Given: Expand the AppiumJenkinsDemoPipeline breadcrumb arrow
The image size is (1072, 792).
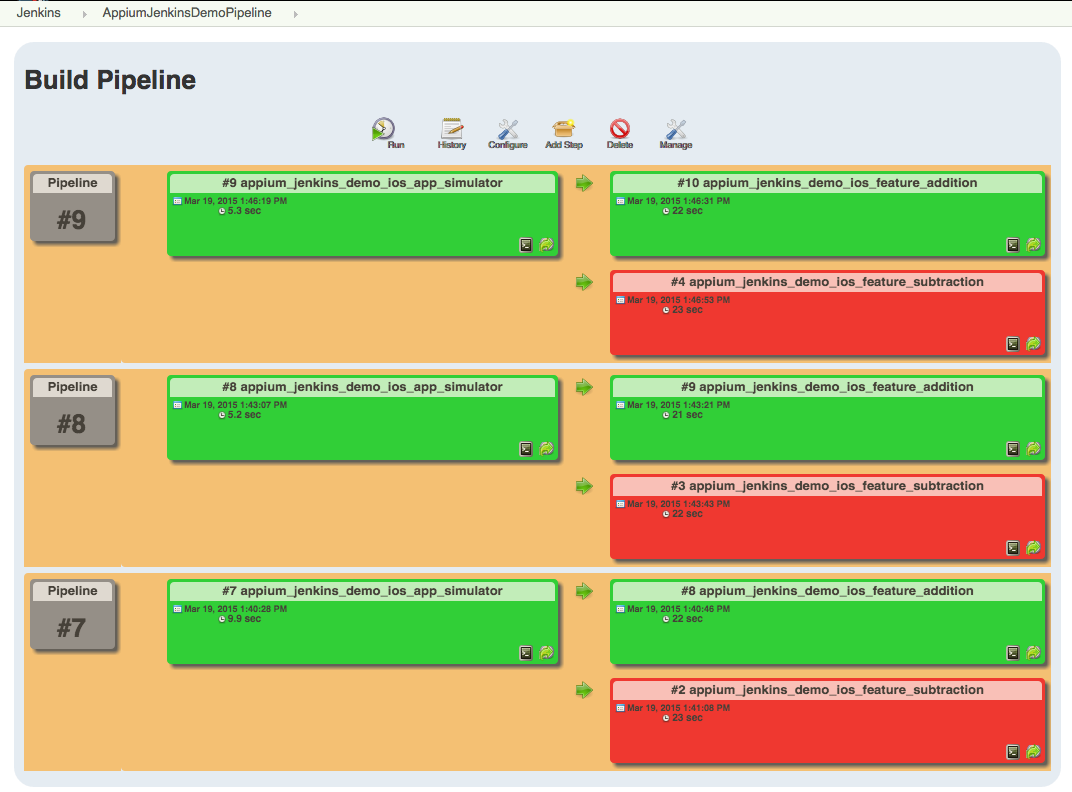Looking at the screenshot, I should pos(295,14).
